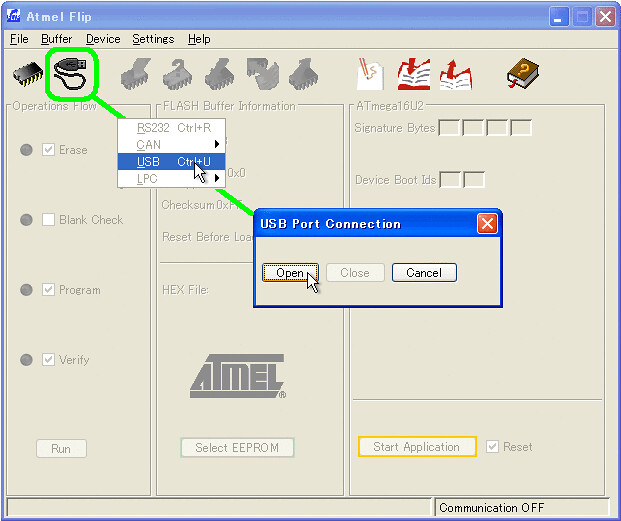Screen dimensions: 621x521
Task: Uncheck the Program checkbox
Action: [x=48, y=290]
